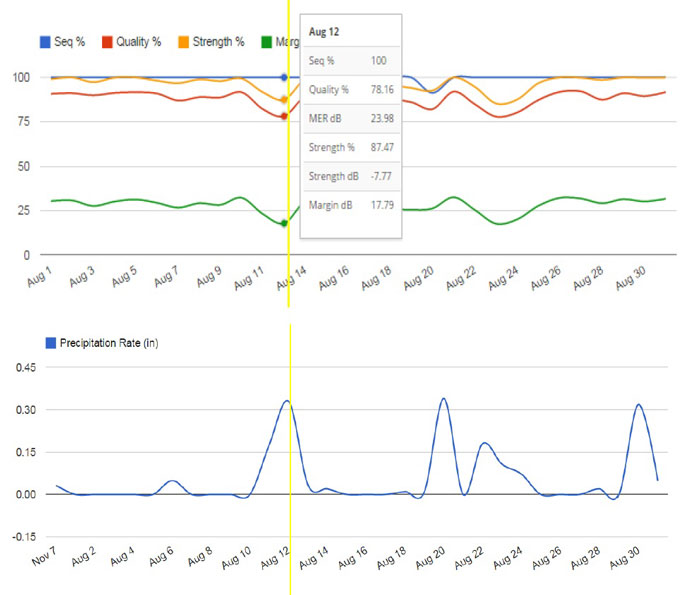Click the y-axis value 0.45 on precipitation chart

point(26,368)
